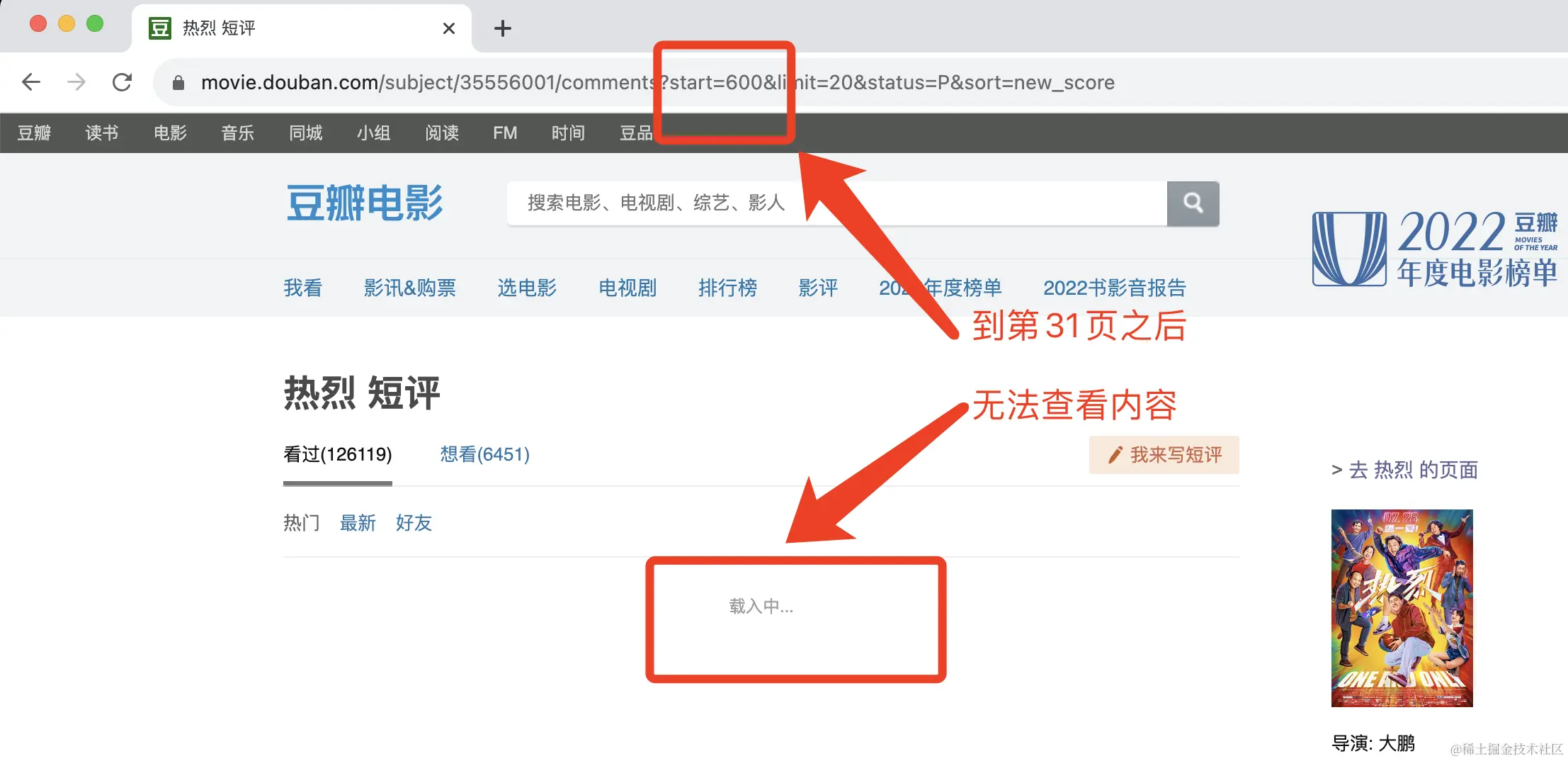Click the 载入中... loading text
This screenshot has height=761, width=1568.
761,607
